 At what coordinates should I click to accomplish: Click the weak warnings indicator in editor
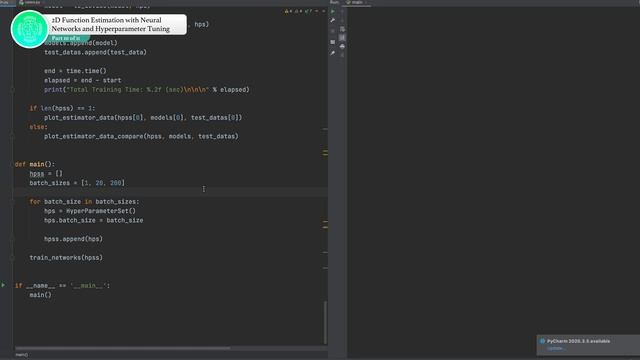tap(298, 11)
